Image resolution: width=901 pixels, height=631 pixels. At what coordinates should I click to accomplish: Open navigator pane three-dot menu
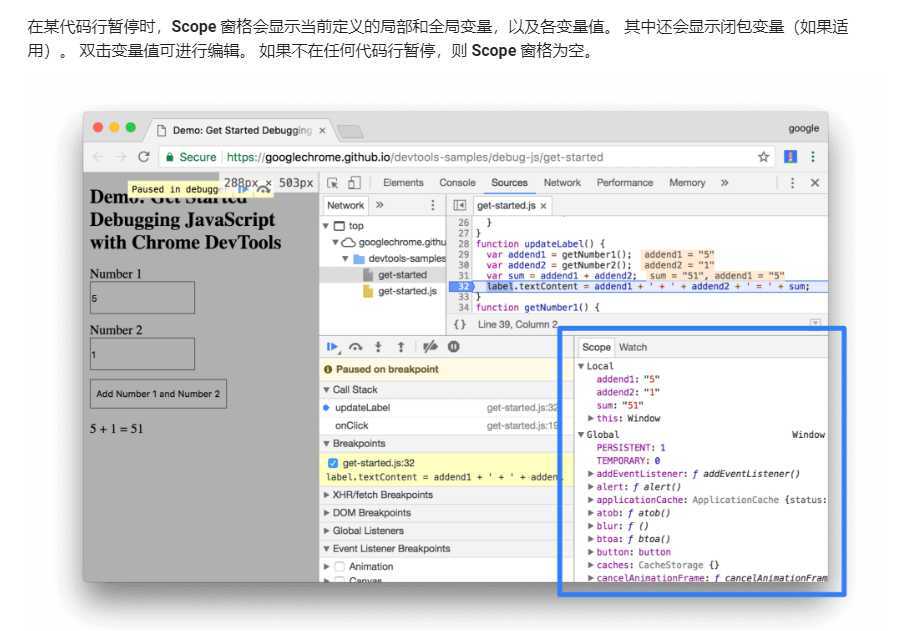[x=433, y=205]
